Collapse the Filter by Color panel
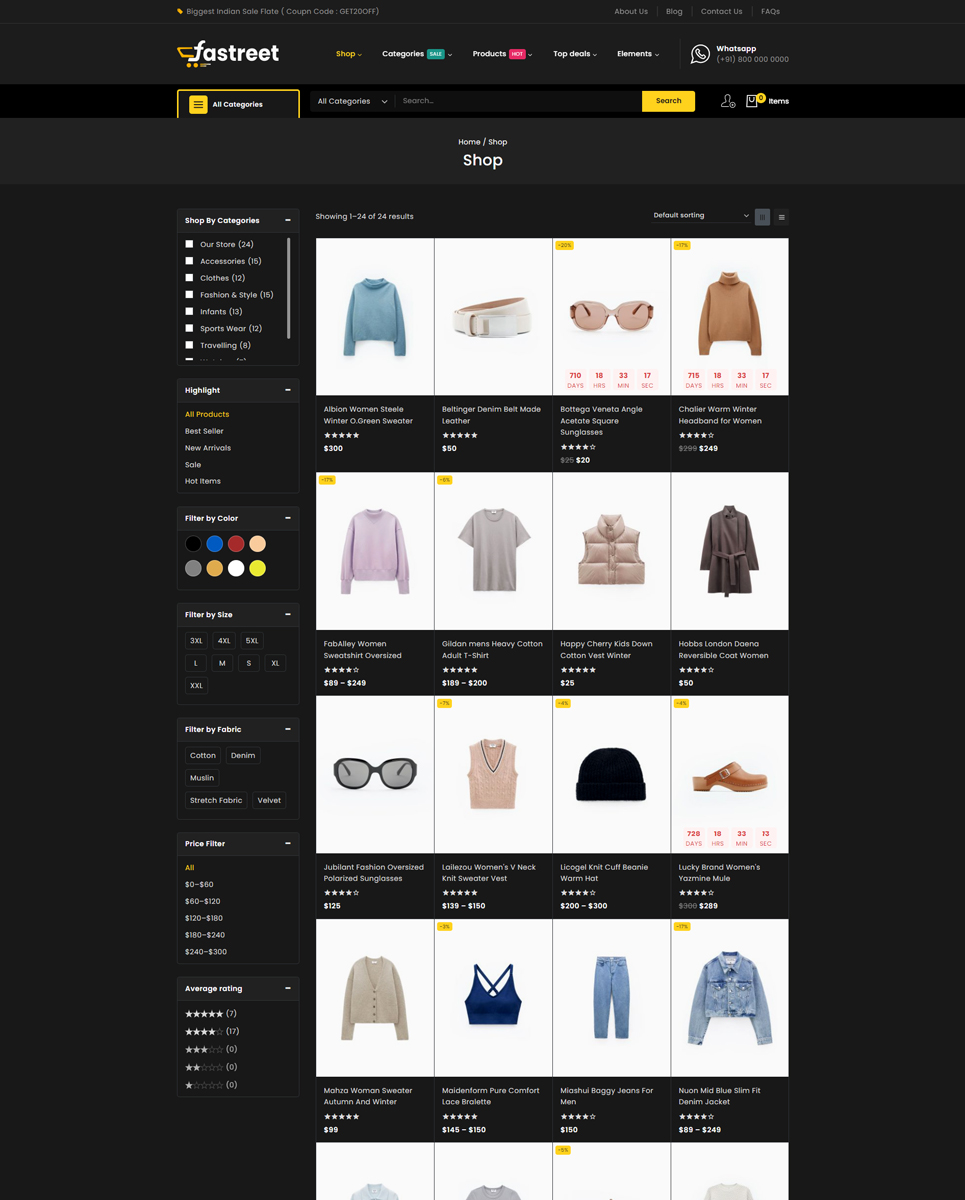Image resolution: width=965 pixels, height=1200 pixels. (x=288, y=518)
